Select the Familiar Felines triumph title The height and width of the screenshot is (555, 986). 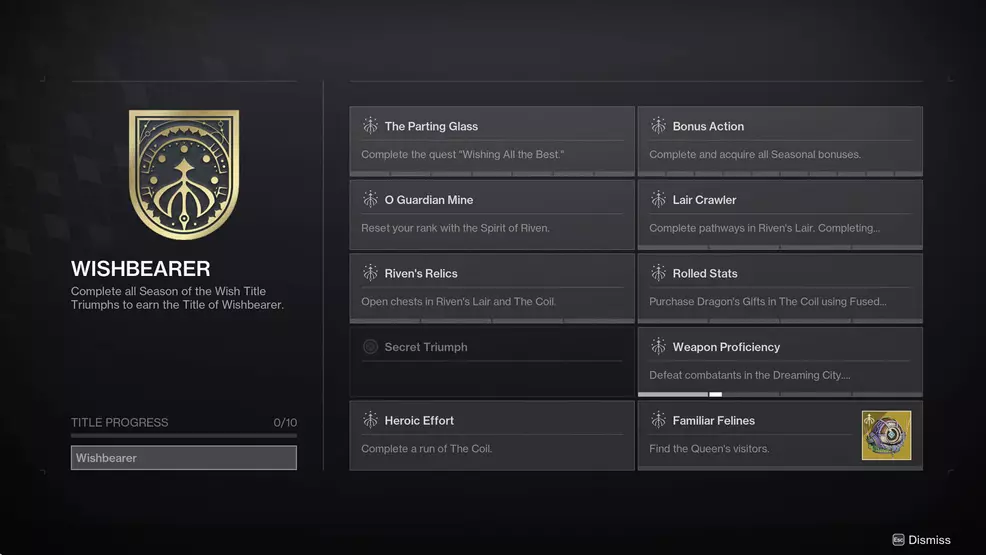(x=713, y=421)
